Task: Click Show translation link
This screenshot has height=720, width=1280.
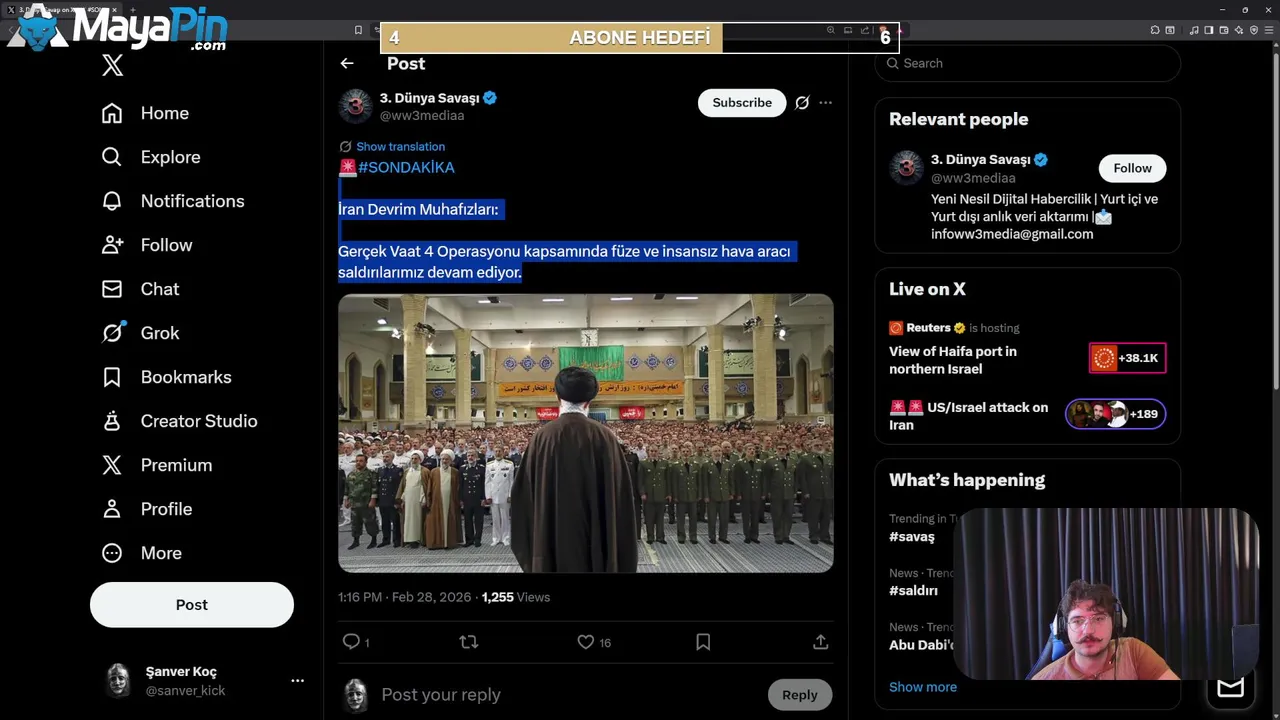Action: tap(400, 146)
